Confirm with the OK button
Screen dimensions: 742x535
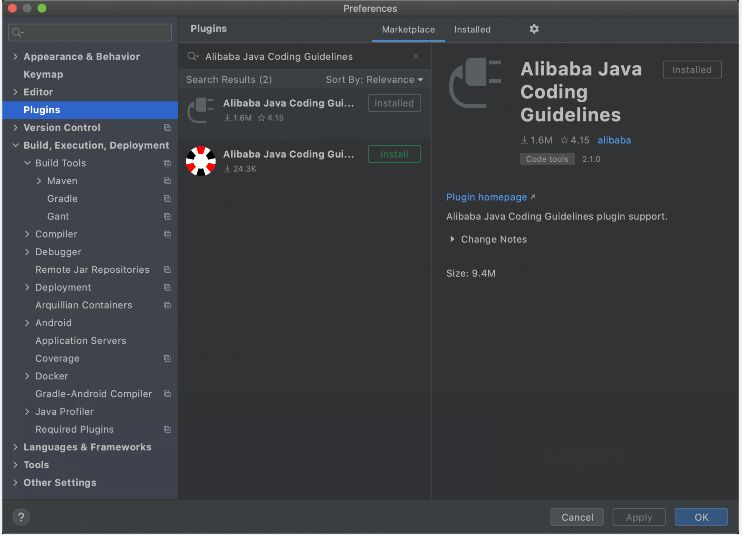[x=701, y=517]
